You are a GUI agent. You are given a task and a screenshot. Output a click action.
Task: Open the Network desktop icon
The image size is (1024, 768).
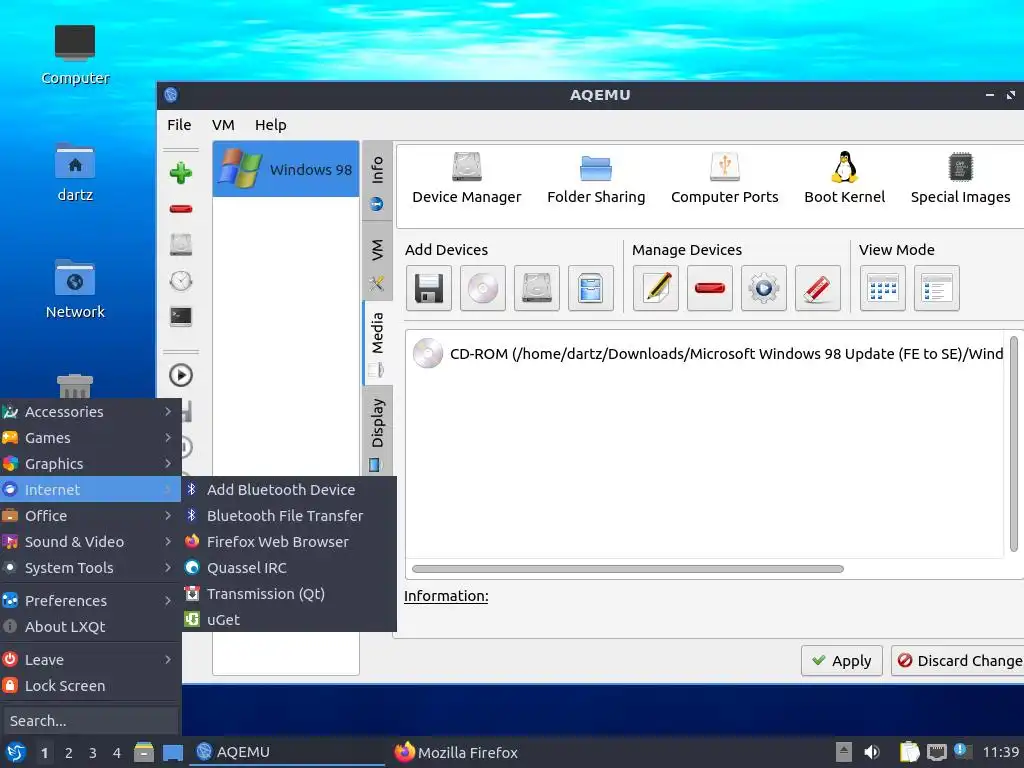pos(75,289)
